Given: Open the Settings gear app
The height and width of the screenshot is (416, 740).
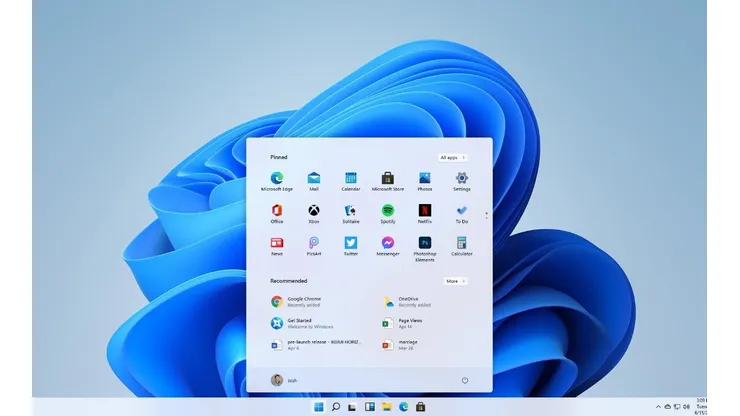Looking at the screenshot, I should point(462,181).
